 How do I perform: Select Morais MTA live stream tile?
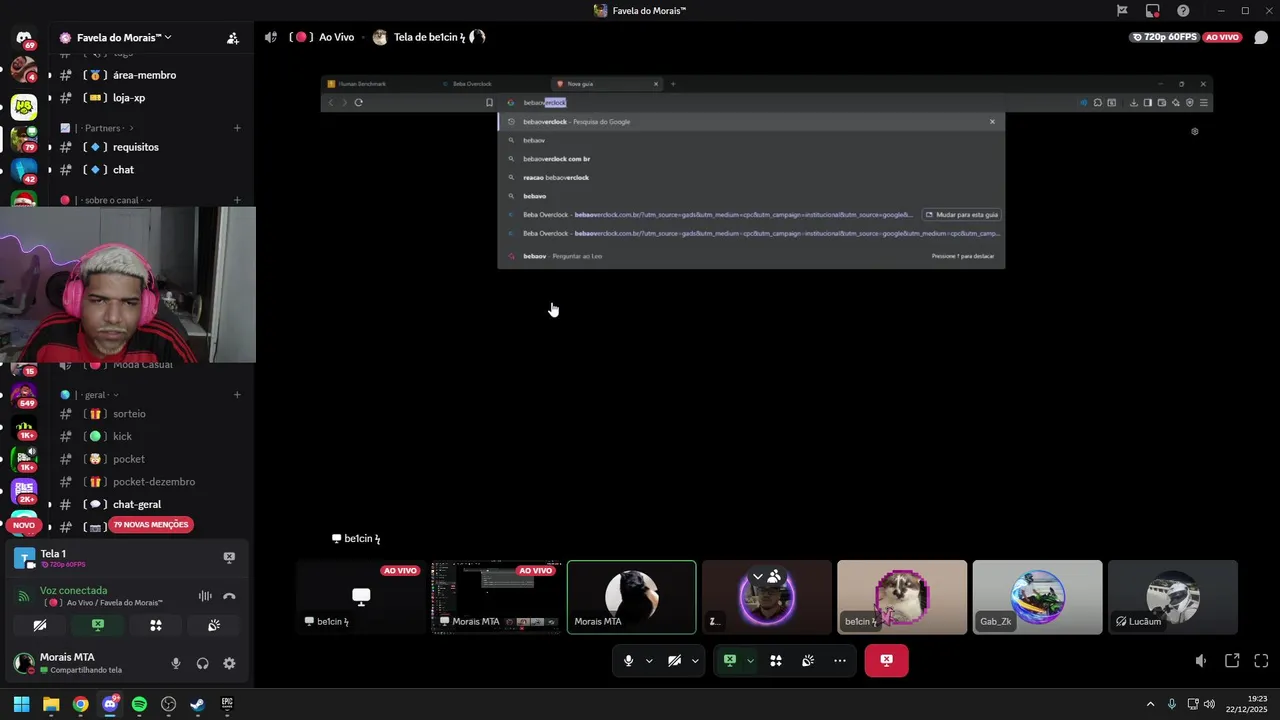click(x=496, y=597)
